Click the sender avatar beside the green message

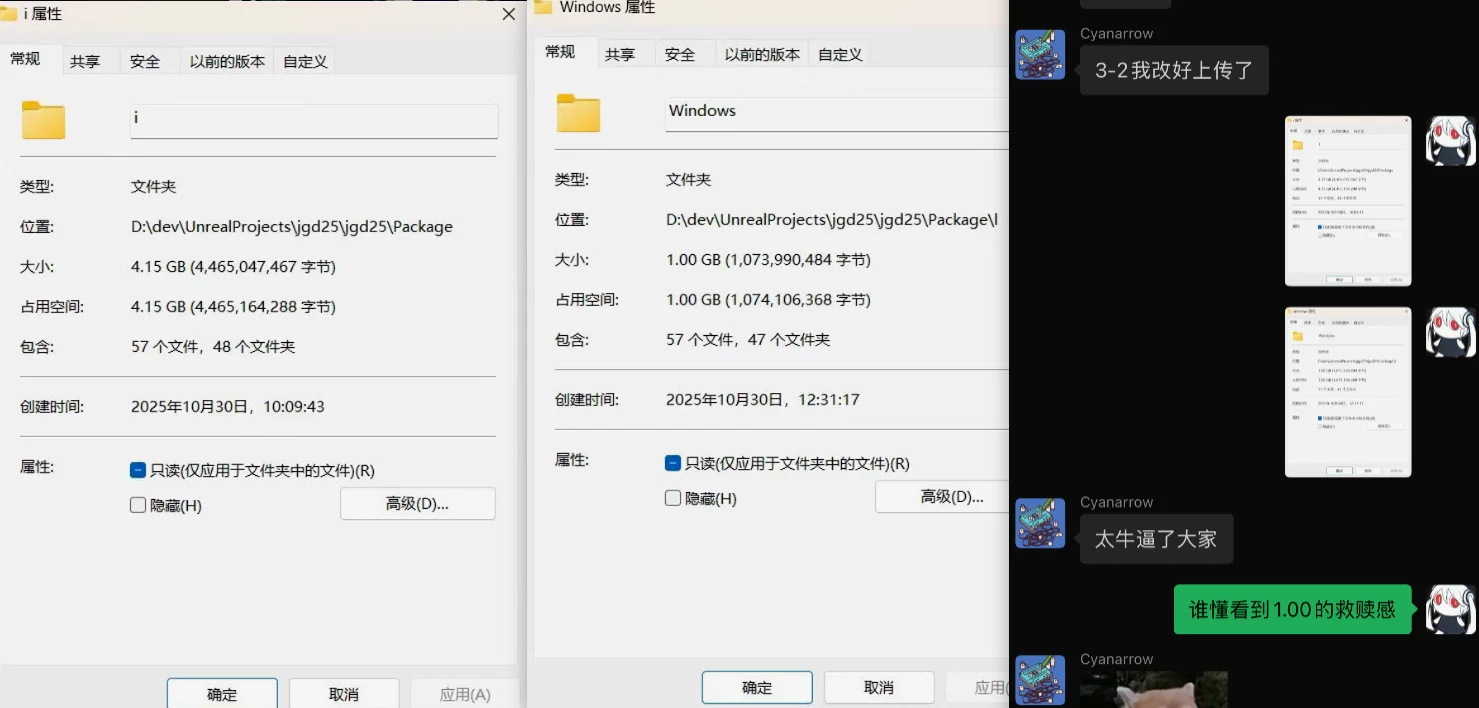pos(1449,609)
